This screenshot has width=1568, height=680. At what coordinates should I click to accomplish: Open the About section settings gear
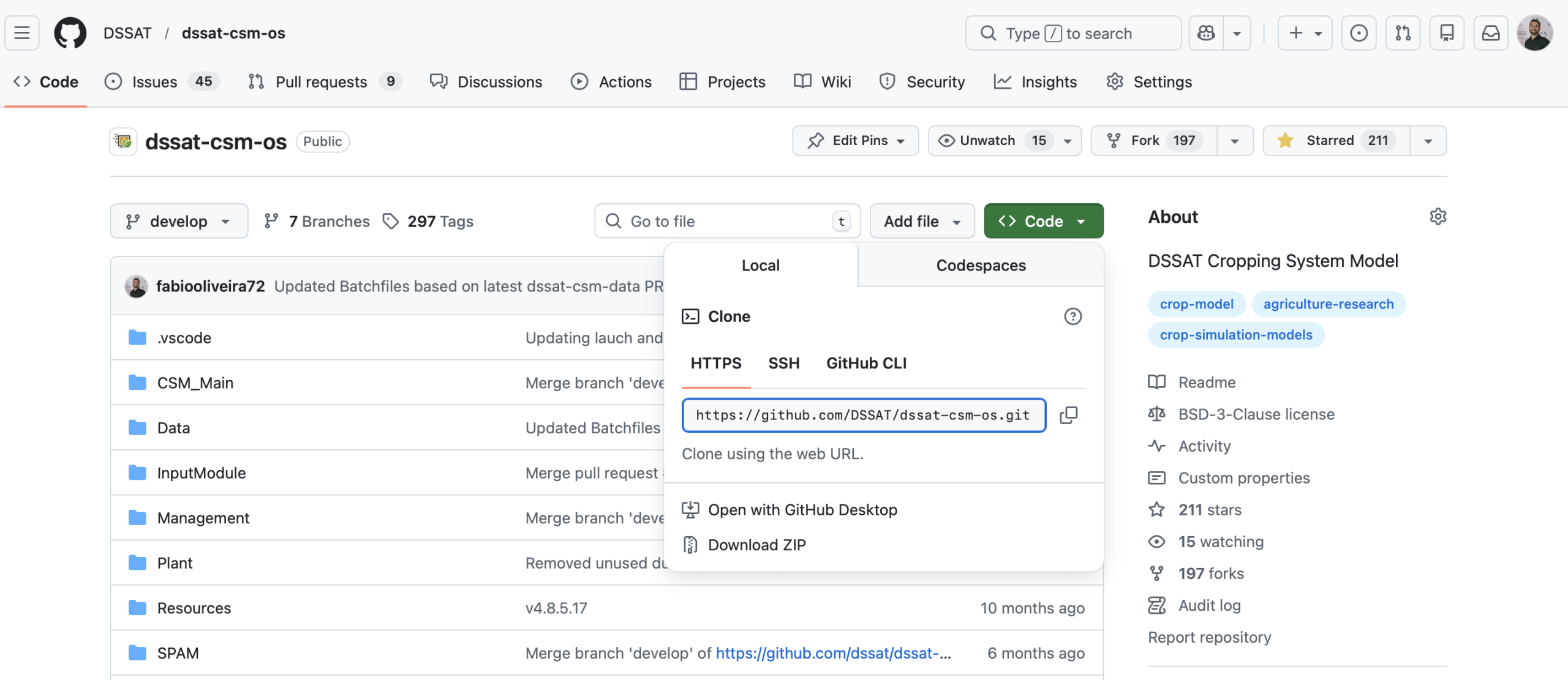click(x=1438, y=217)
